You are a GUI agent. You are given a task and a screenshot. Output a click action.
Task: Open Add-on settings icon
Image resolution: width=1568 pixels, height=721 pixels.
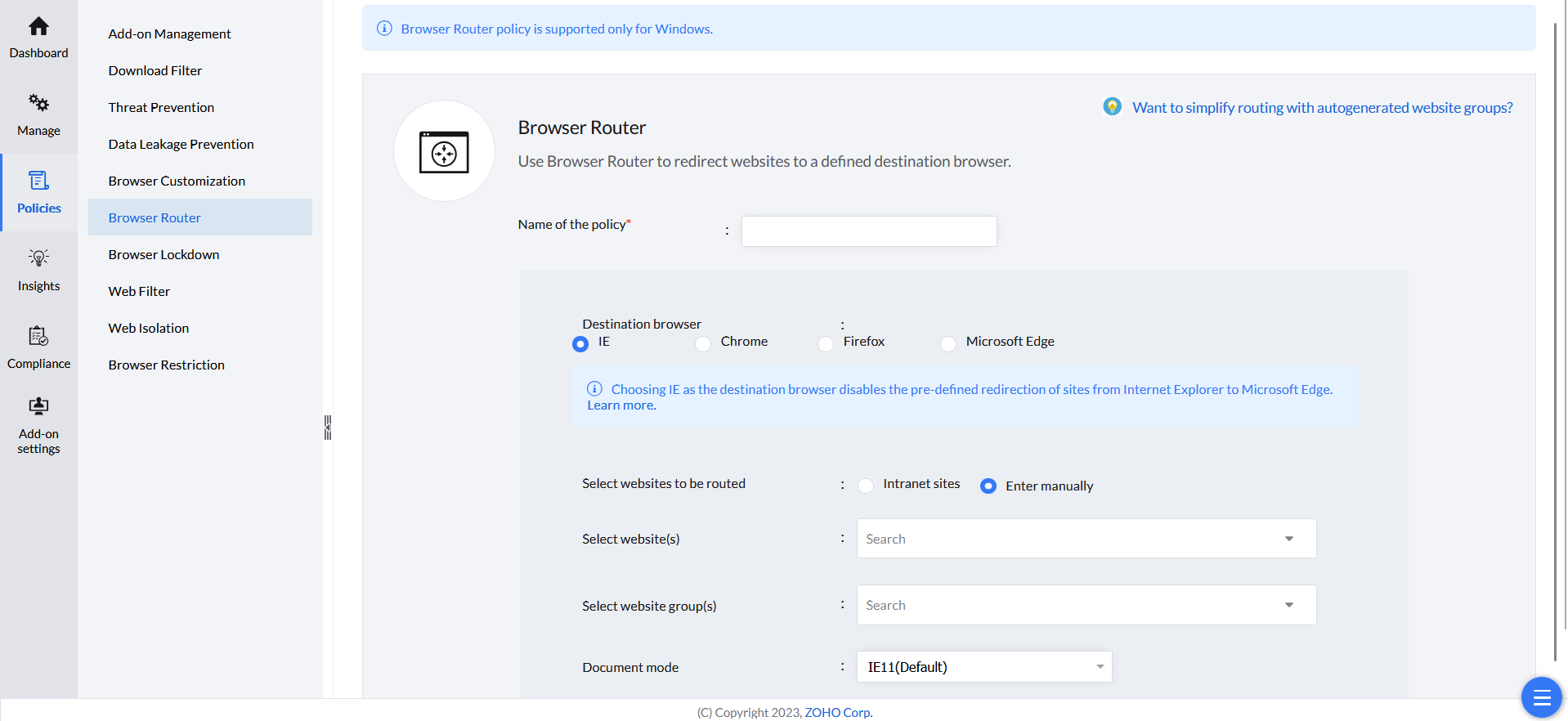pyautogui.click(x=38, y=406)
